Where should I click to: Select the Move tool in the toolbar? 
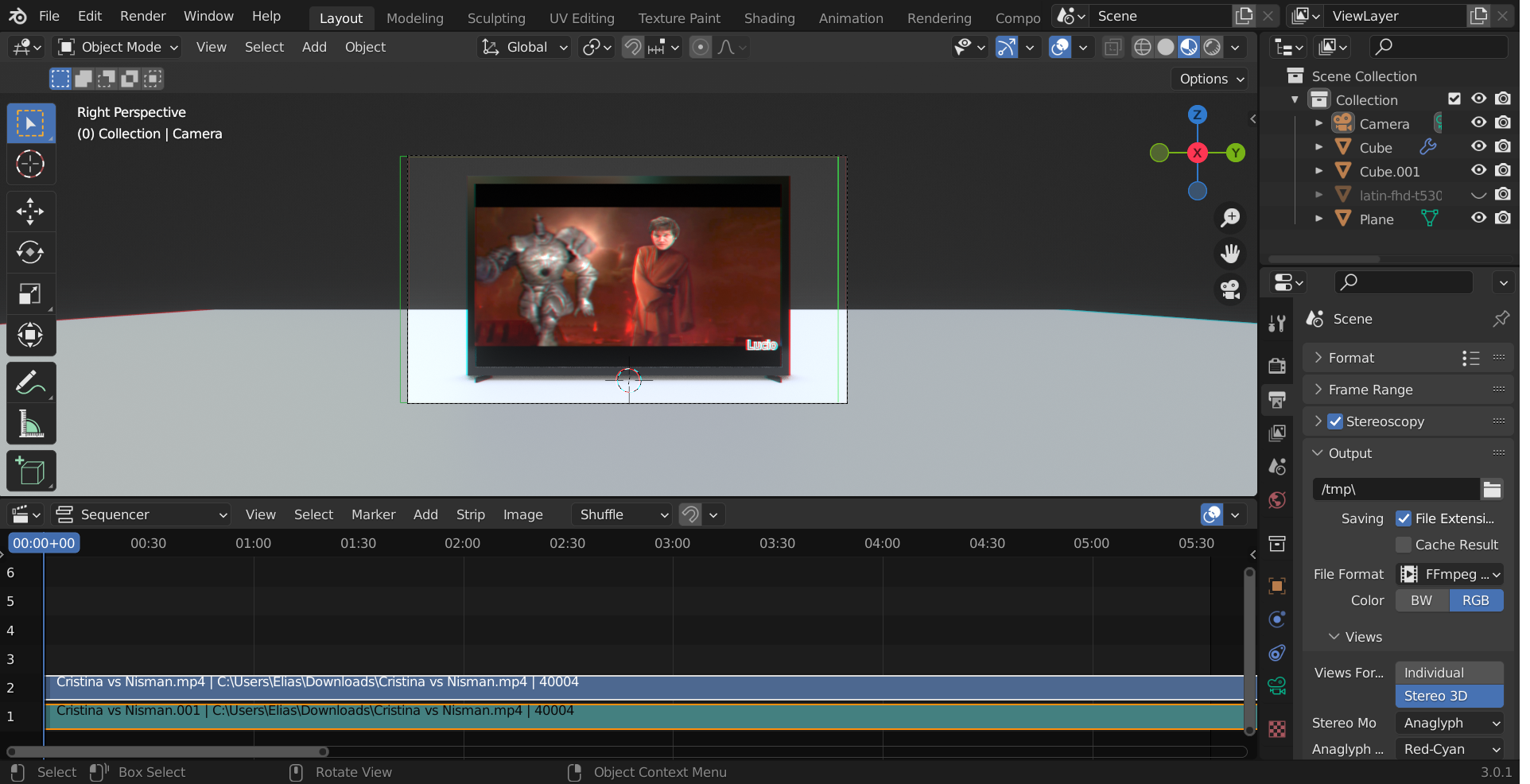click(30, 212)
